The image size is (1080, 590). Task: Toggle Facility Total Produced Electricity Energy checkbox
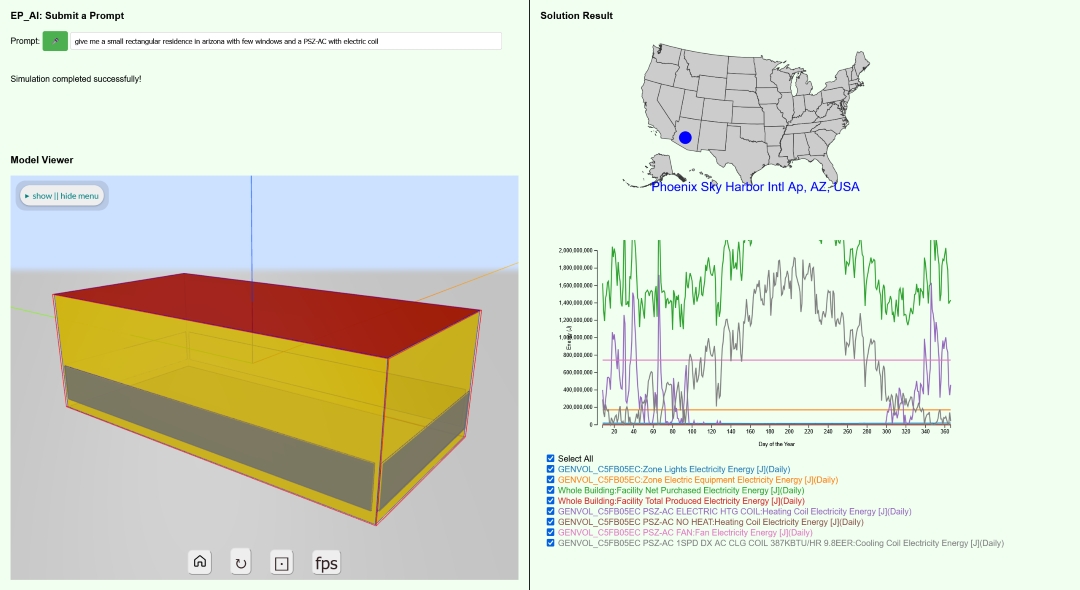coord(551,501)
